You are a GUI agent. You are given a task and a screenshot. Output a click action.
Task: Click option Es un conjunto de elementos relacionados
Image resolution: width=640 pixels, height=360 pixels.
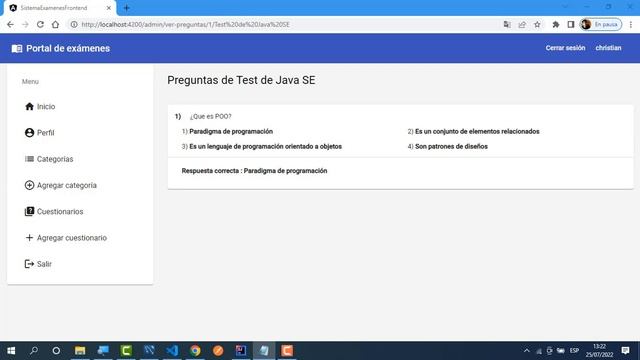[x=477, y=131]
